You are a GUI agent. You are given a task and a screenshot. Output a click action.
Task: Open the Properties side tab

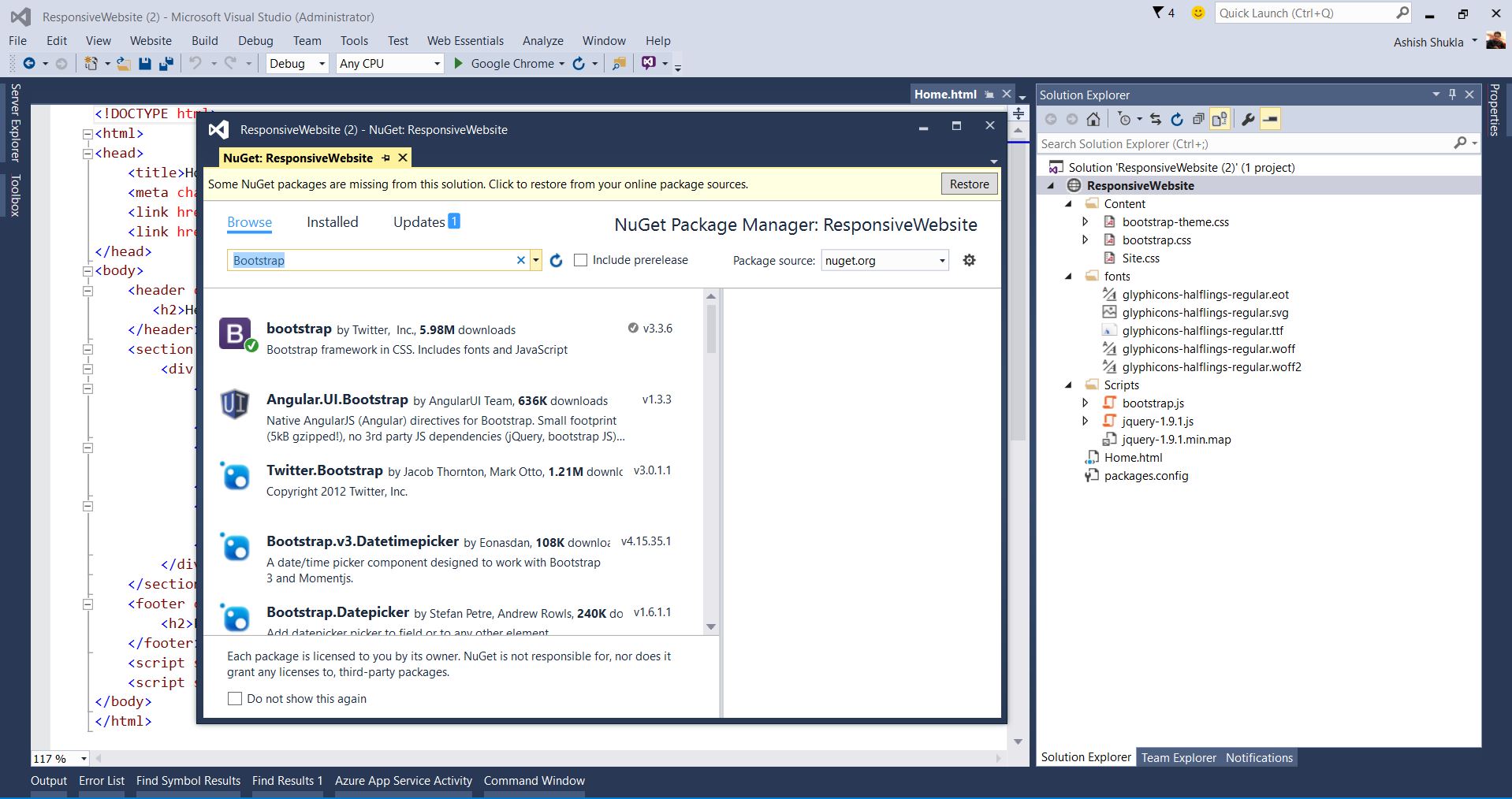pos(1494,110)
